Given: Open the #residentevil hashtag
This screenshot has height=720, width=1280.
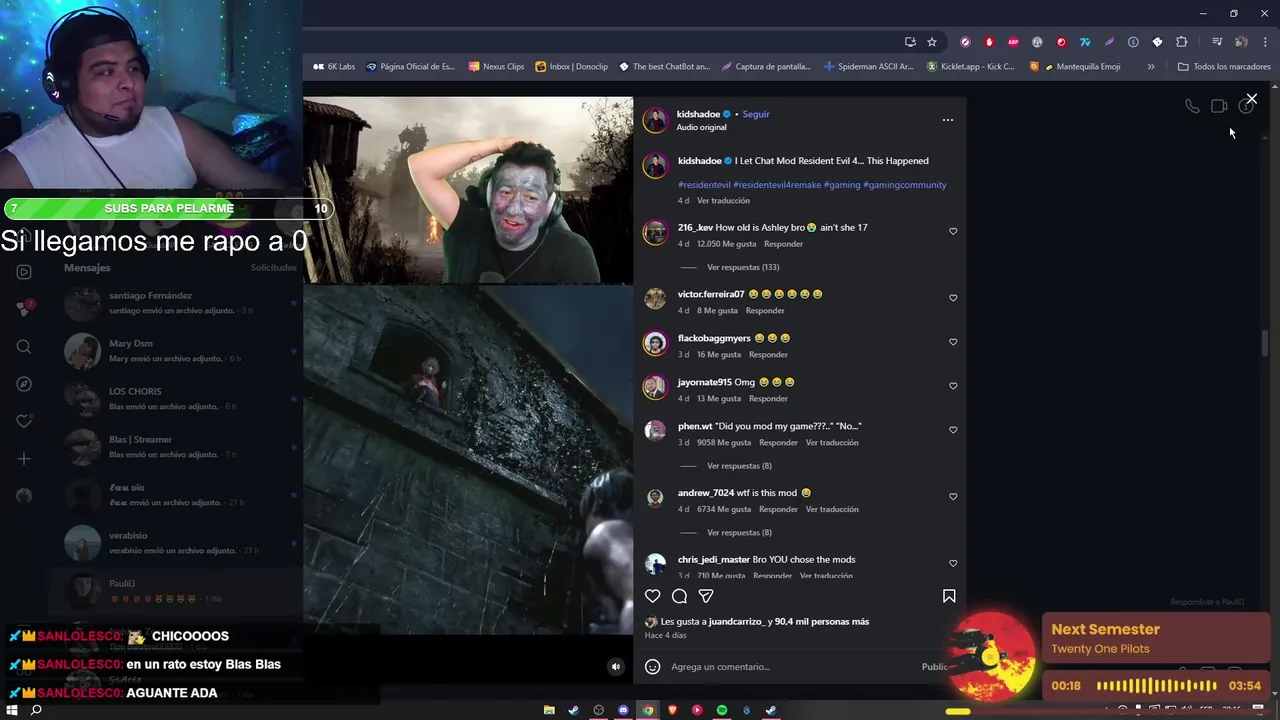Looking at the screenshot, I should pos(704,185).
